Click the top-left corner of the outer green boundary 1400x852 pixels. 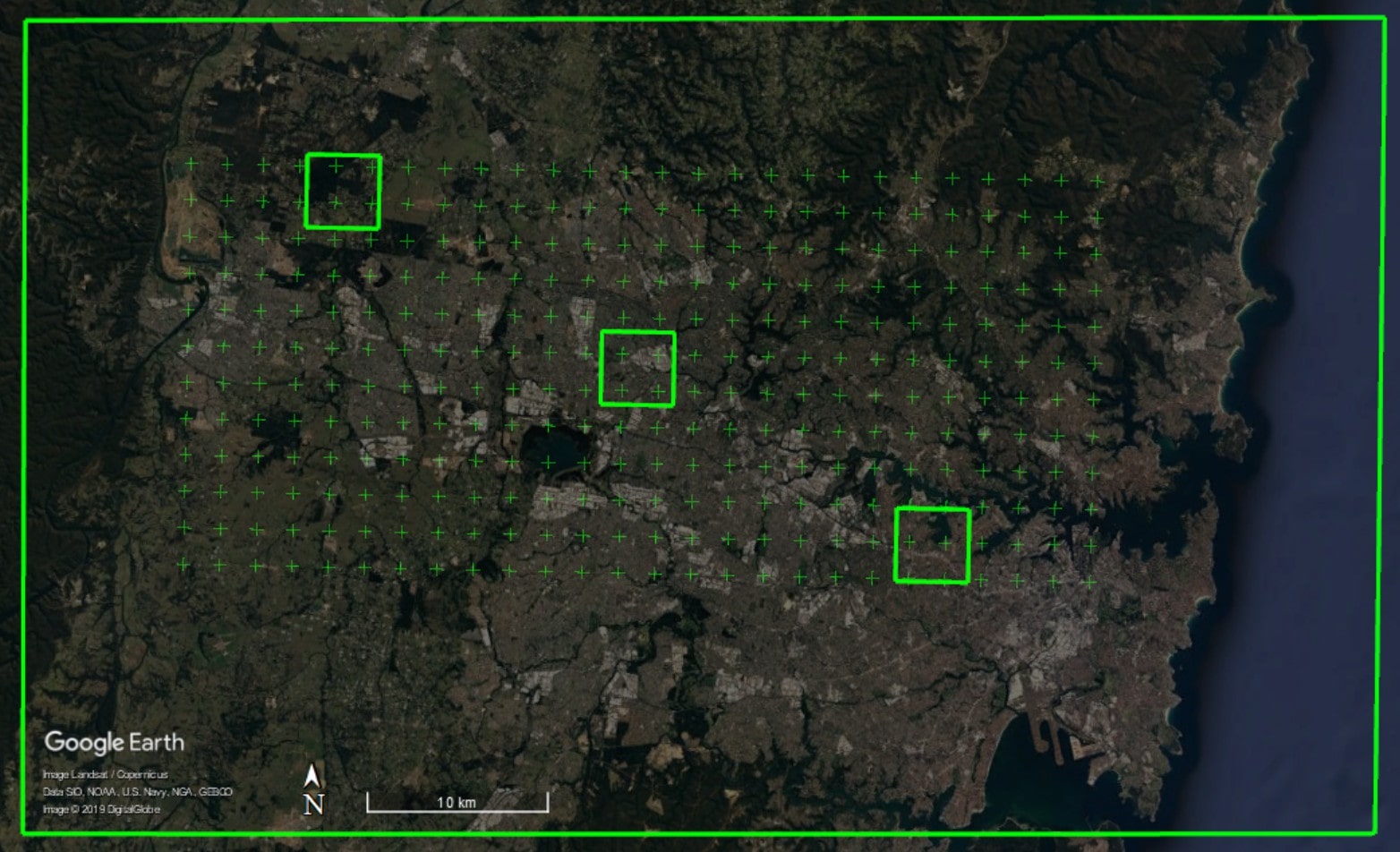tap(25, 21)
